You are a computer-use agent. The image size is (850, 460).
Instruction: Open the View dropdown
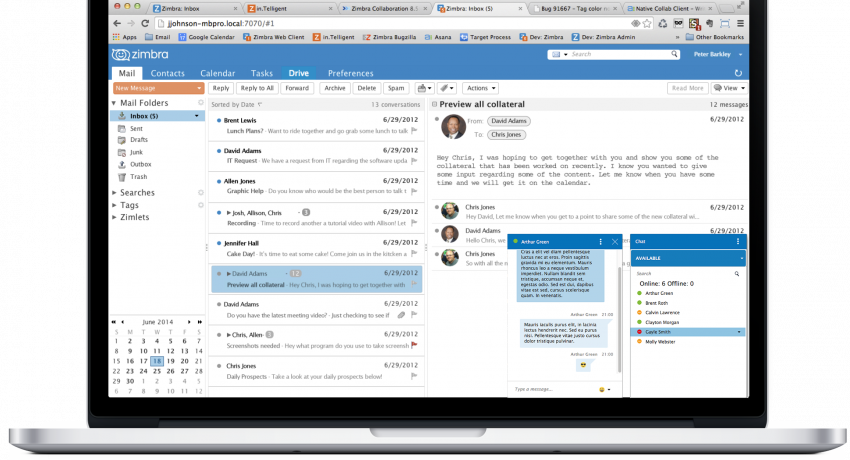click(729, 88)
